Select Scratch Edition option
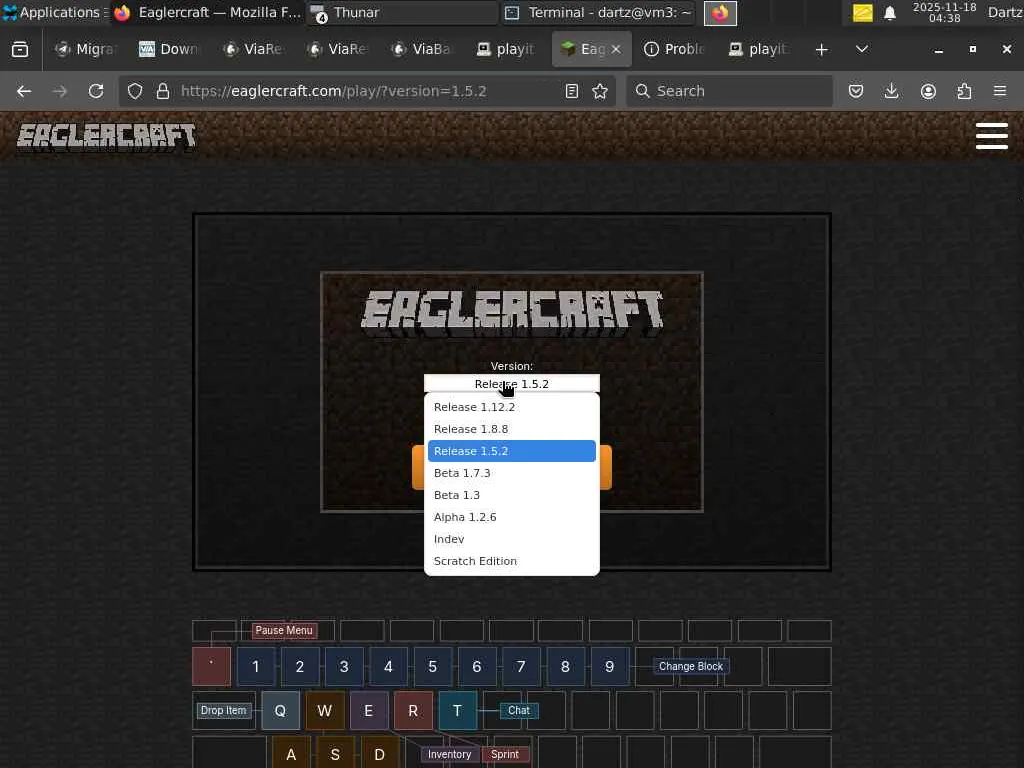Screen dimensions: 1024x768 (511, 561)
